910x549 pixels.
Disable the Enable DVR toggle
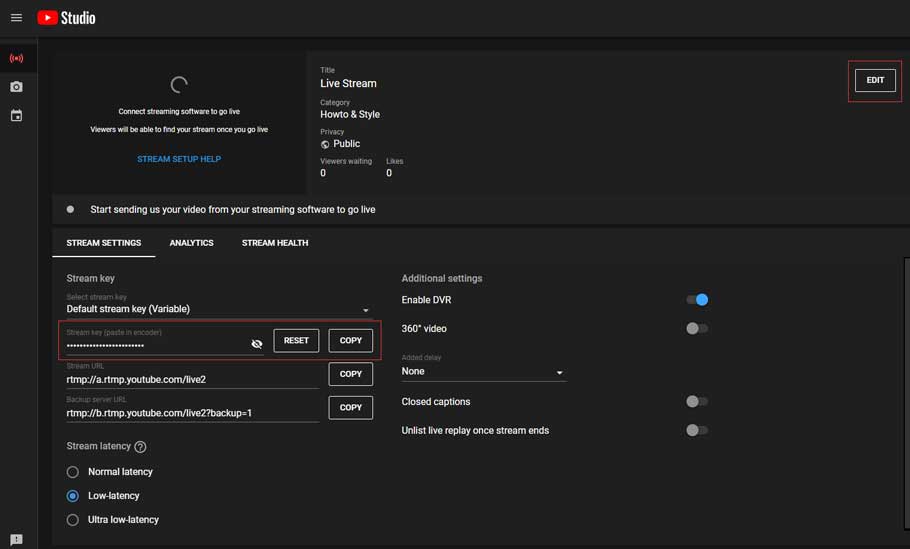(x=697, y=300)
